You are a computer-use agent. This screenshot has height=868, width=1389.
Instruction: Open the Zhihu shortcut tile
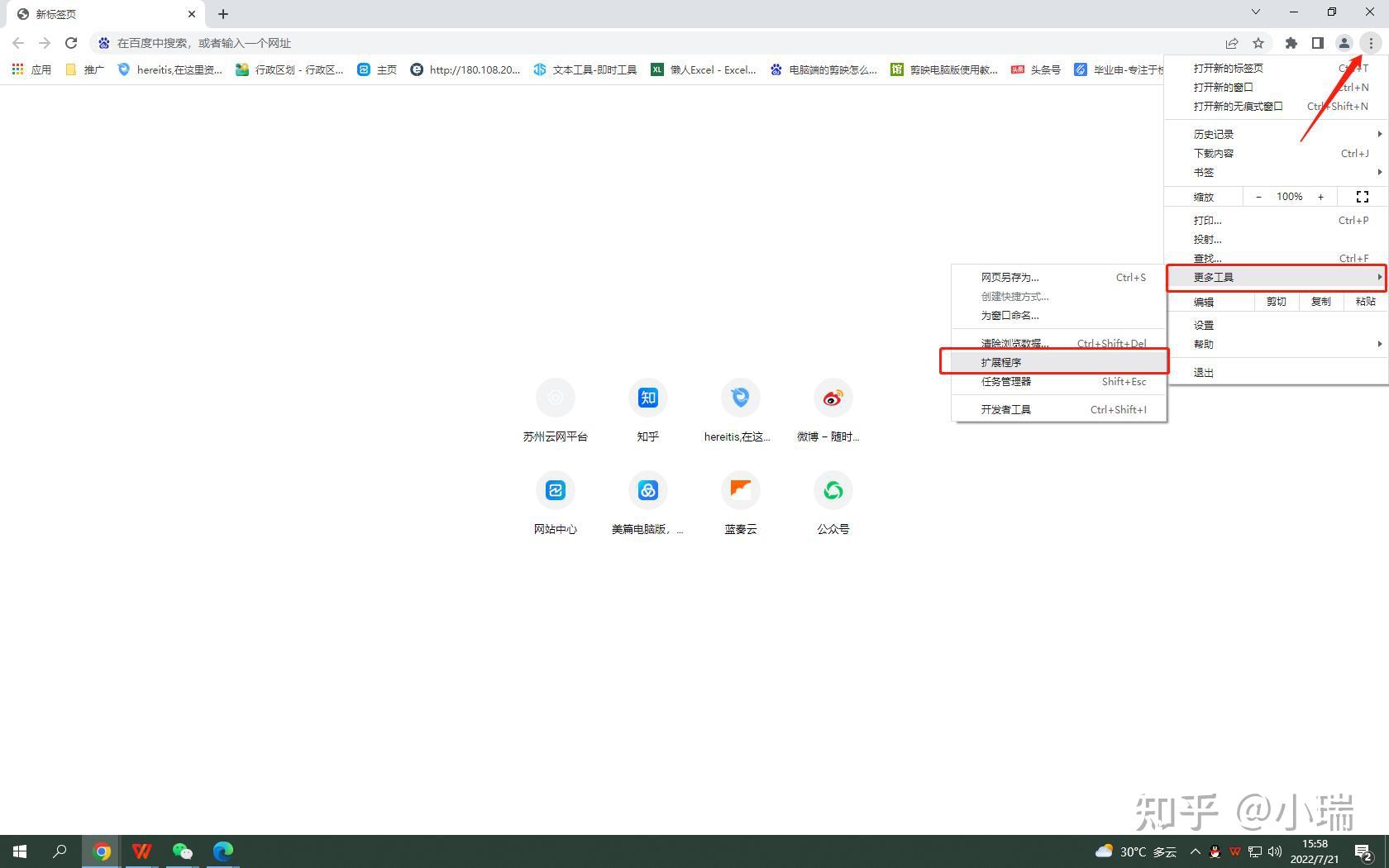pos(647,398)
